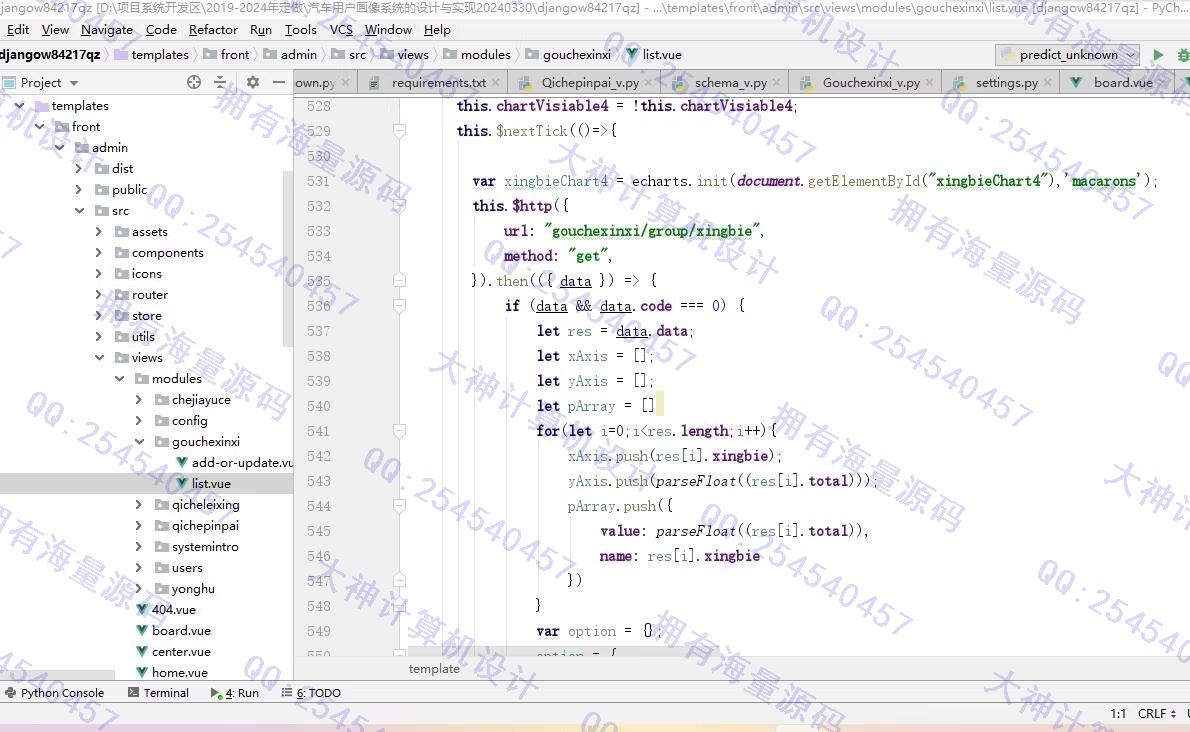The width and height of the screenshot is (1190, 732).
Task: Open the VCS menu
Action: click(x=342, y=30)
